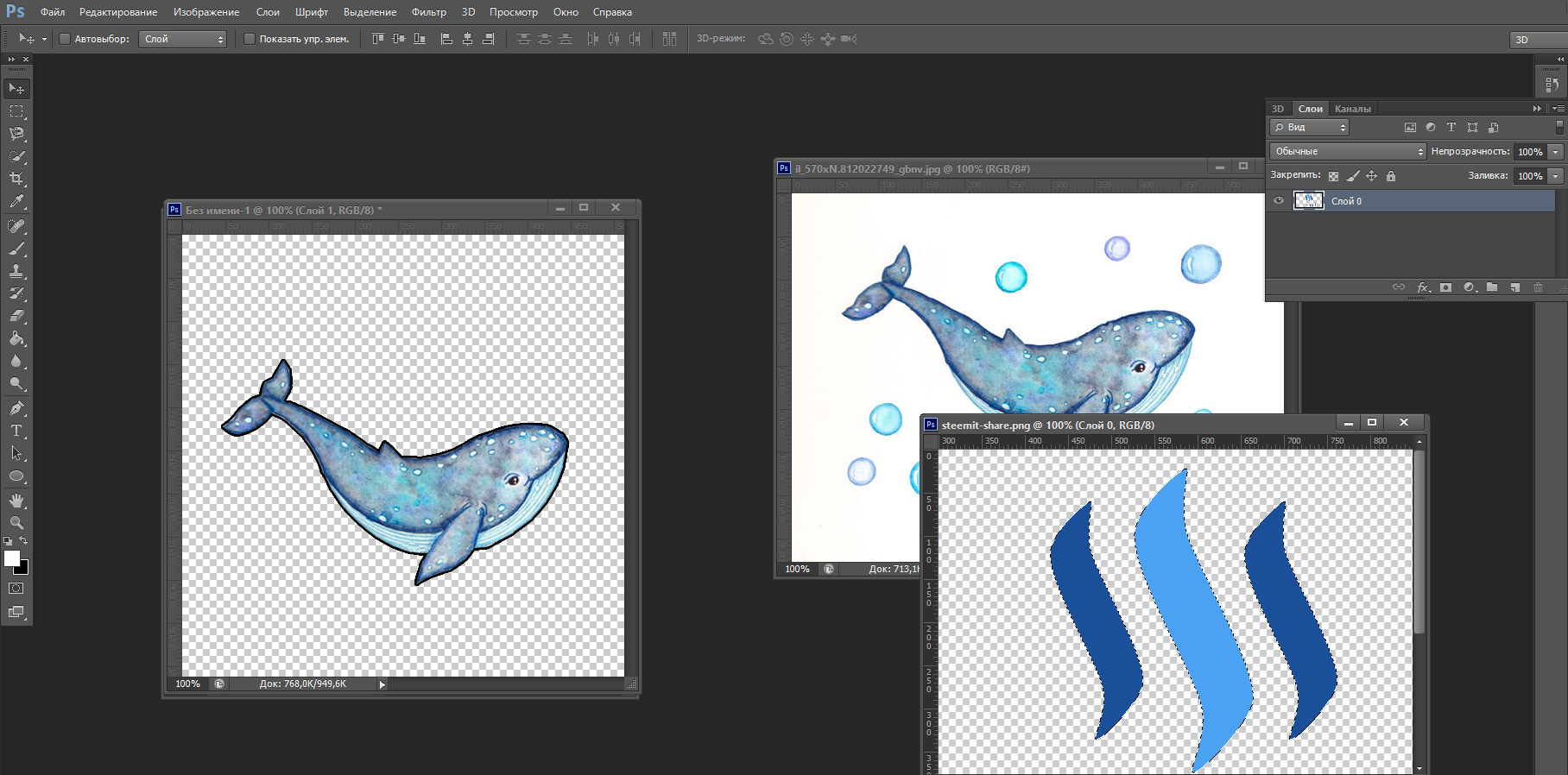Select the Hand tool
Viewport: 1568px width, 775px height.
(x=16, y=501)
